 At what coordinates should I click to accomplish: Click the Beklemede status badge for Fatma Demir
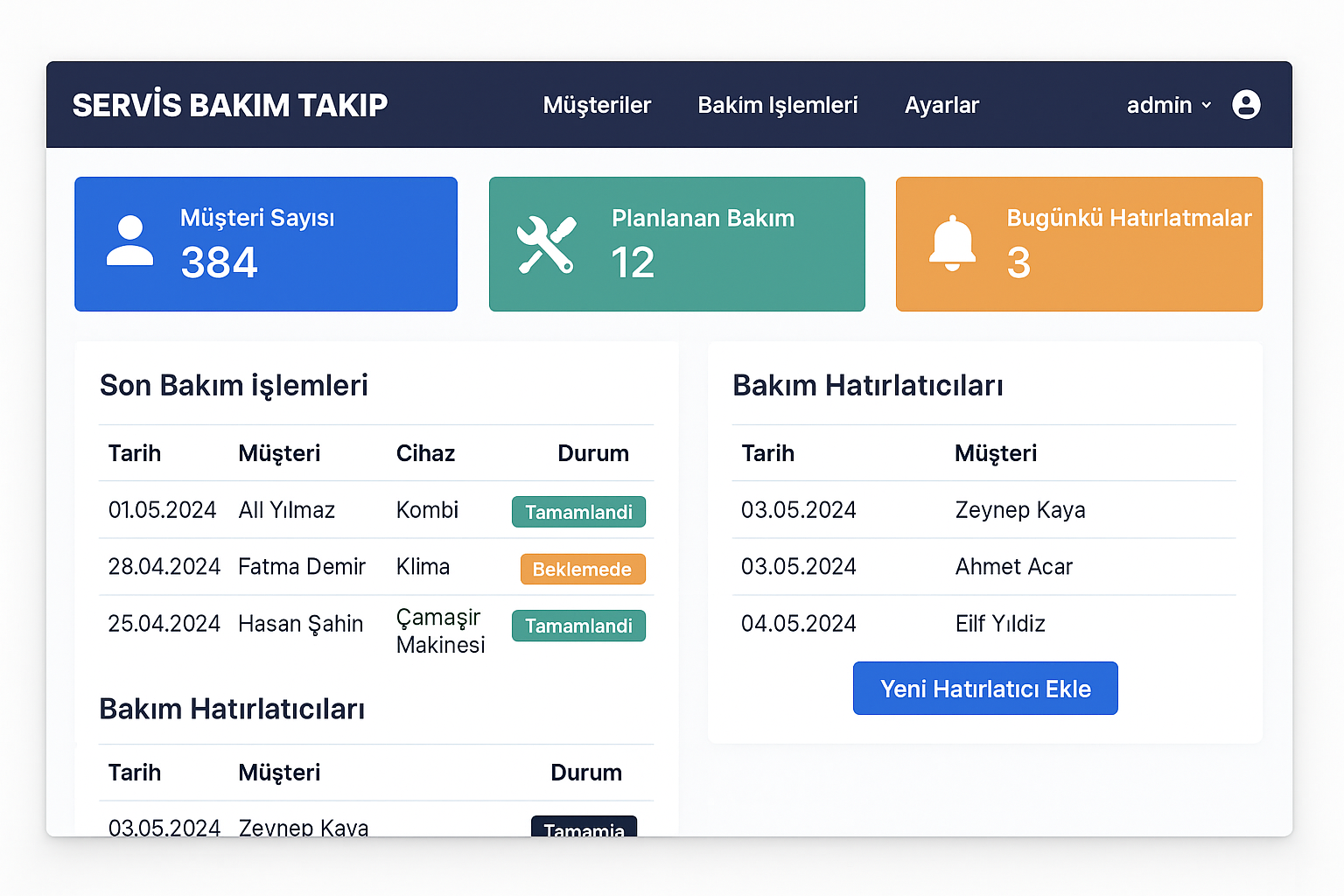pos(582,569)
